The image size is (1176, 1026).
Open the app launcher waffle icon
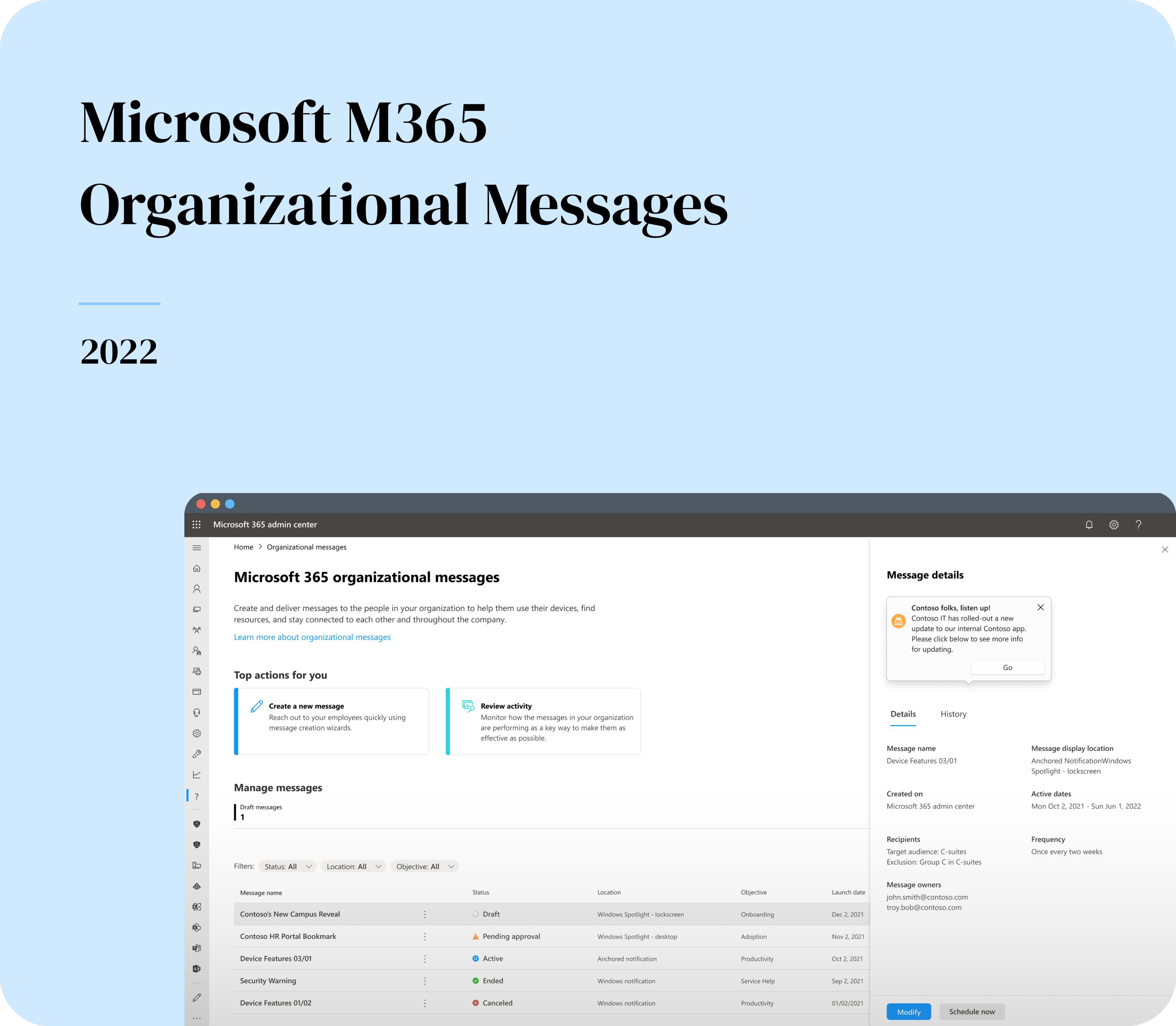pyautogui.click(x=196, y=524)
